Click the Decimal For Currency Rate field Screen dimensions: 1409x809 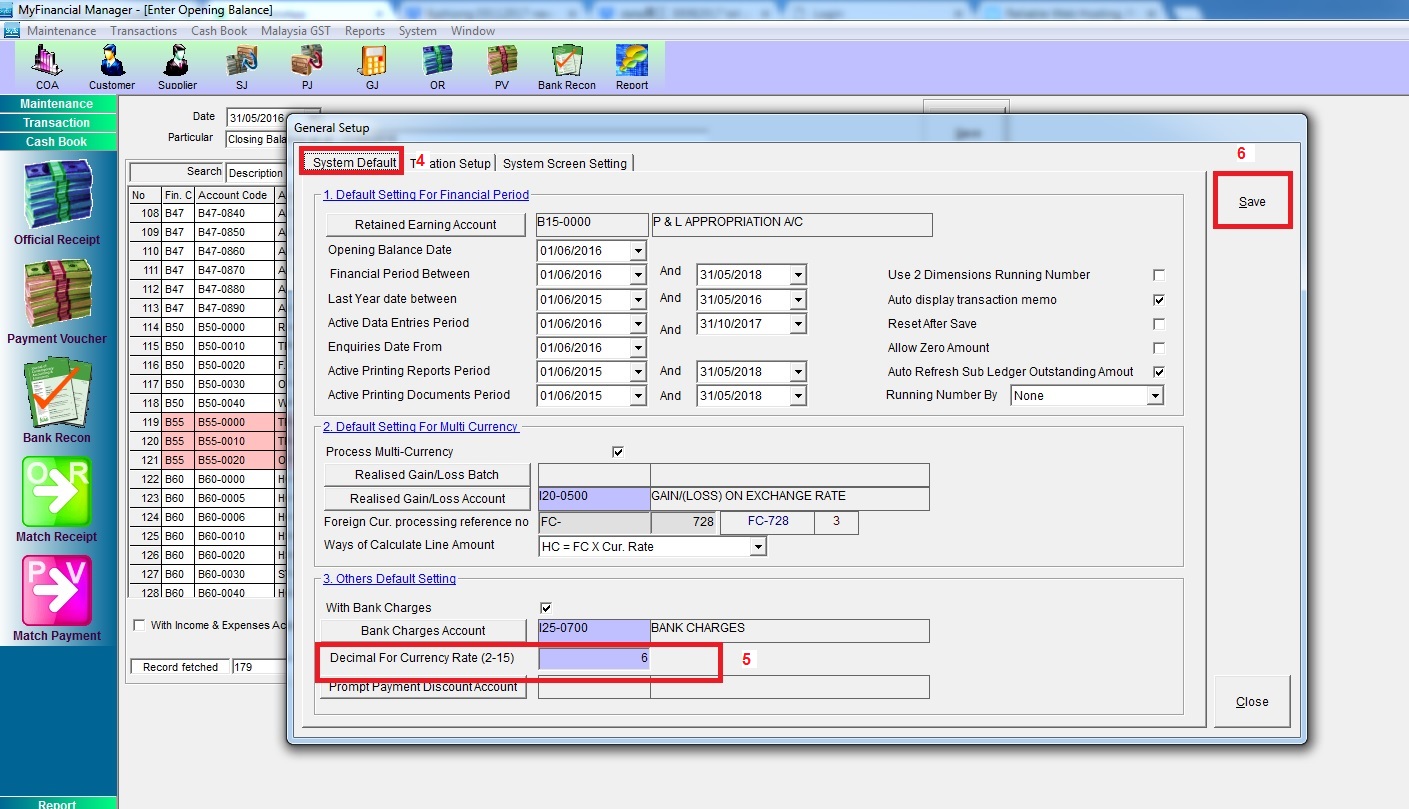coord(594,658)
